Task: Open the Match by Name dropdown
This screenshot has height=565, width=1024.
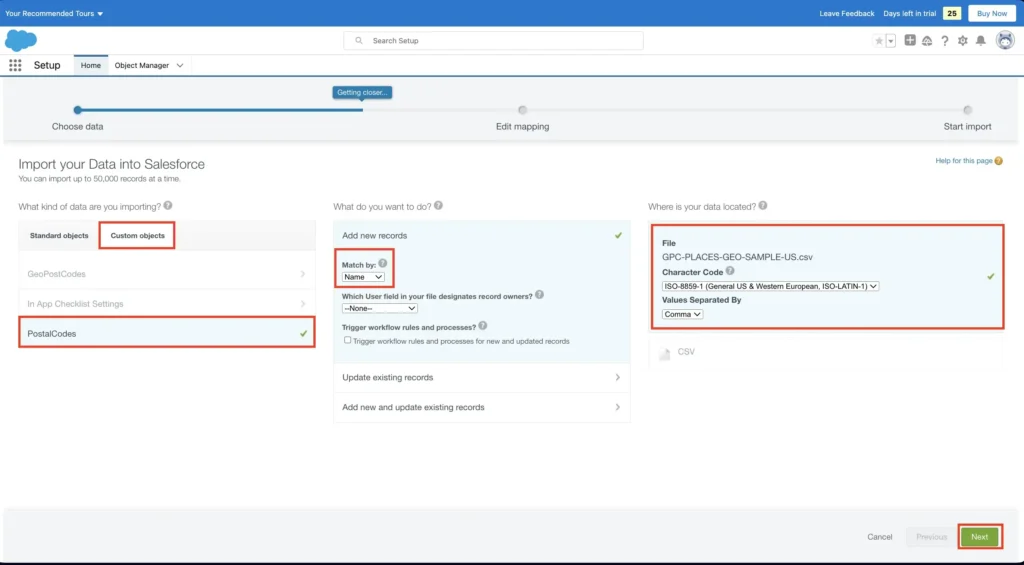Action: pos(363,277)
